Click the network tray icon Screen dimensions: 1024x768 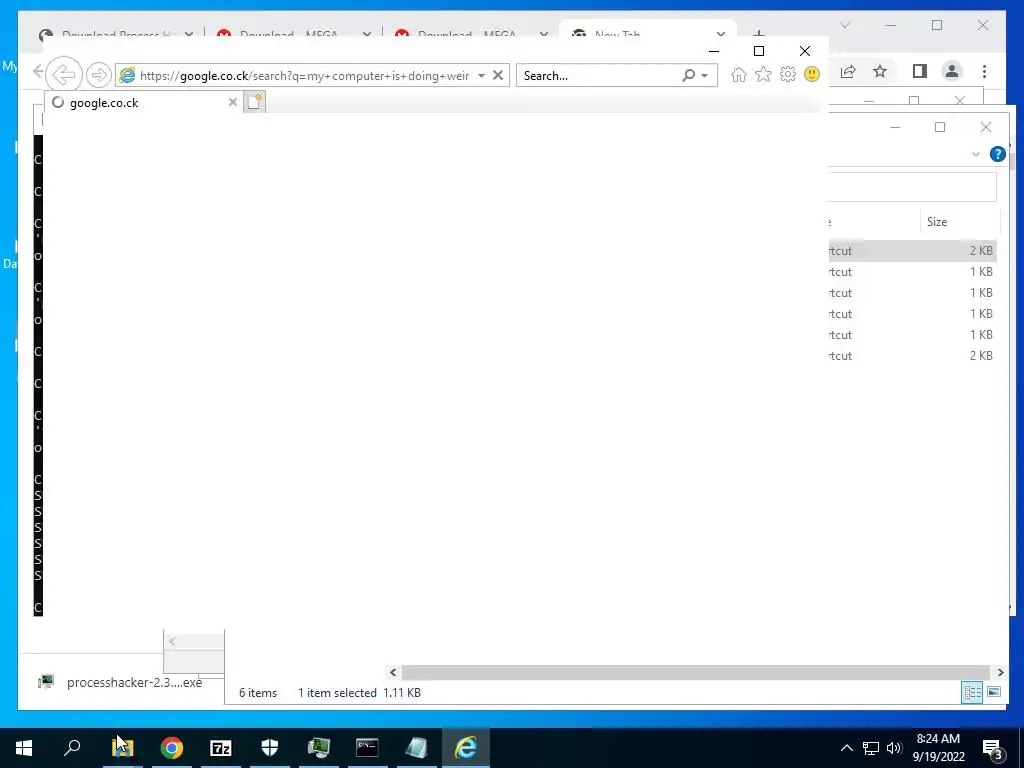[871, 748]
